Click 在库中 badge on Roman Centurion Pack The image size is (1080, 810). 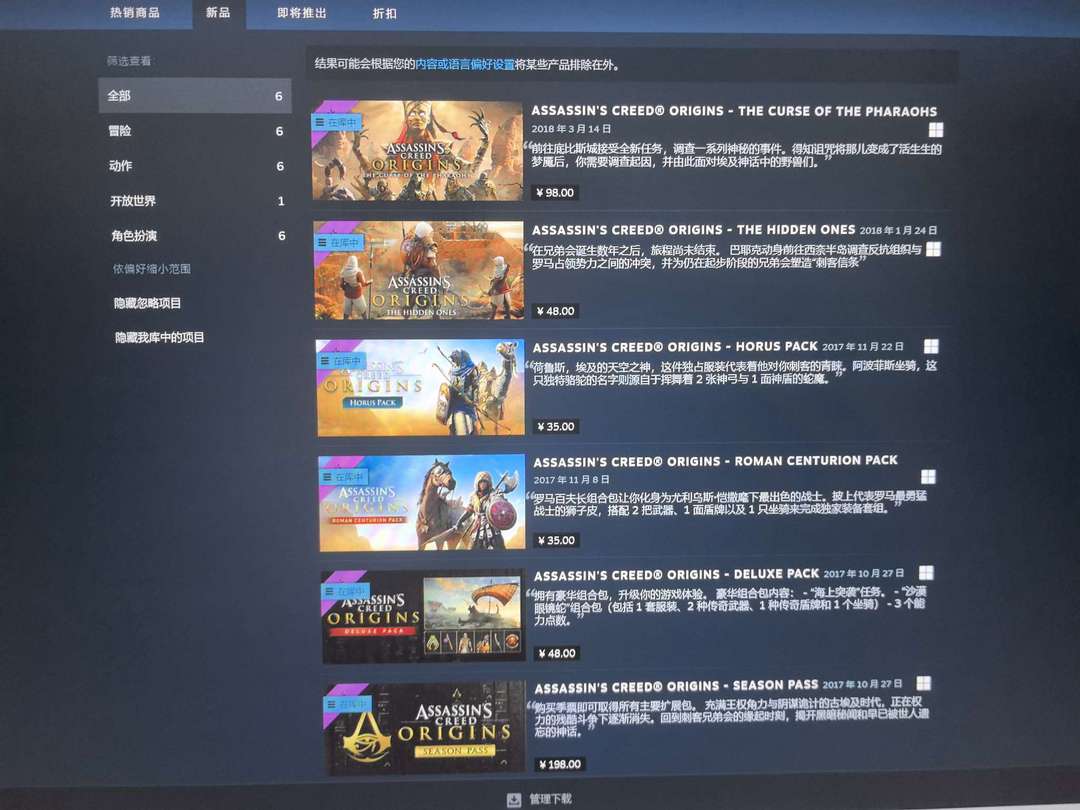click(344, 477)
